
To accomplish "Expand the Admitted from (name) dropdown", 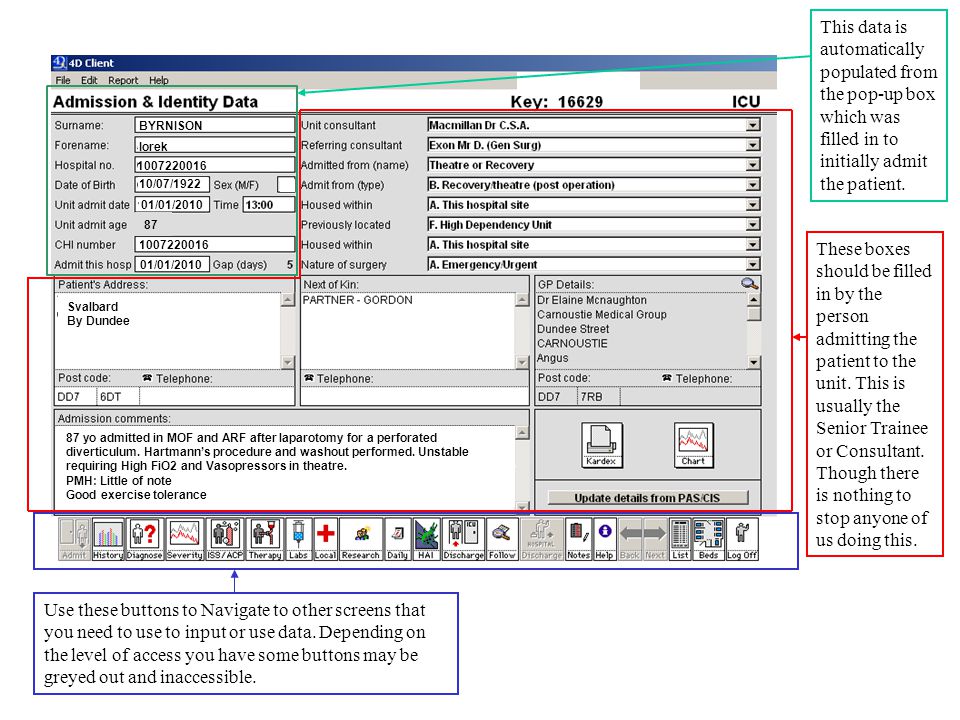I will 753,165.
